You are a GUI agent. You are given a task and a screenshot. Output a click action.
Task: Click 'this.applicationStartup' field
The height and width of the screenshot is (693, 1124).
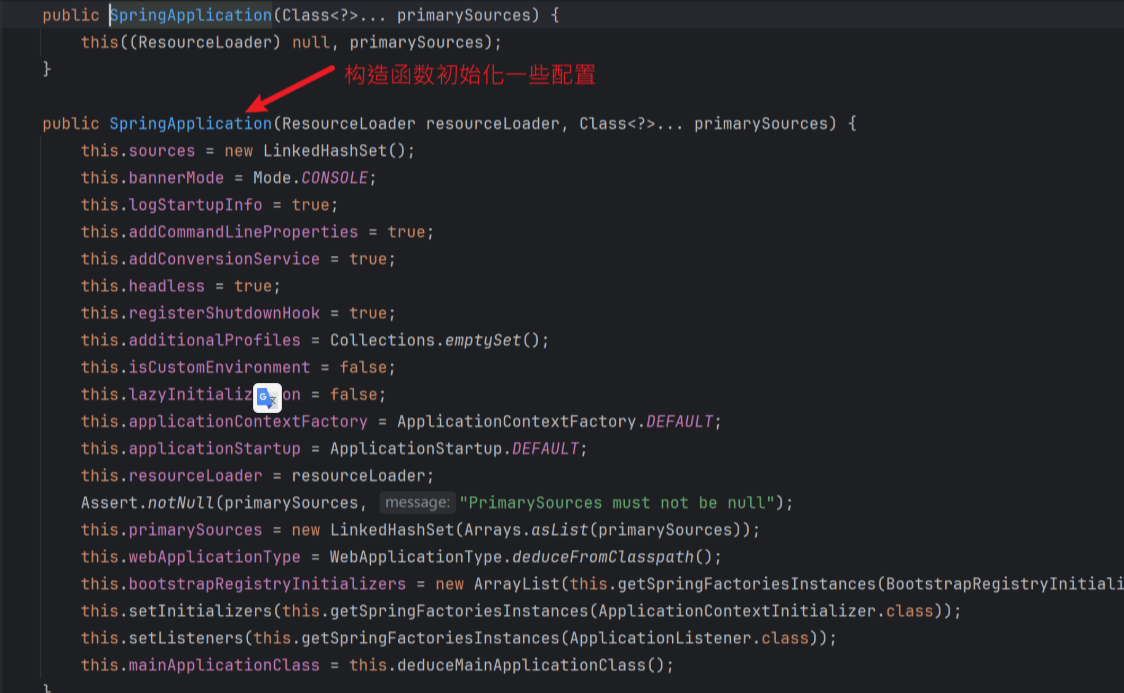coord(191,449)
